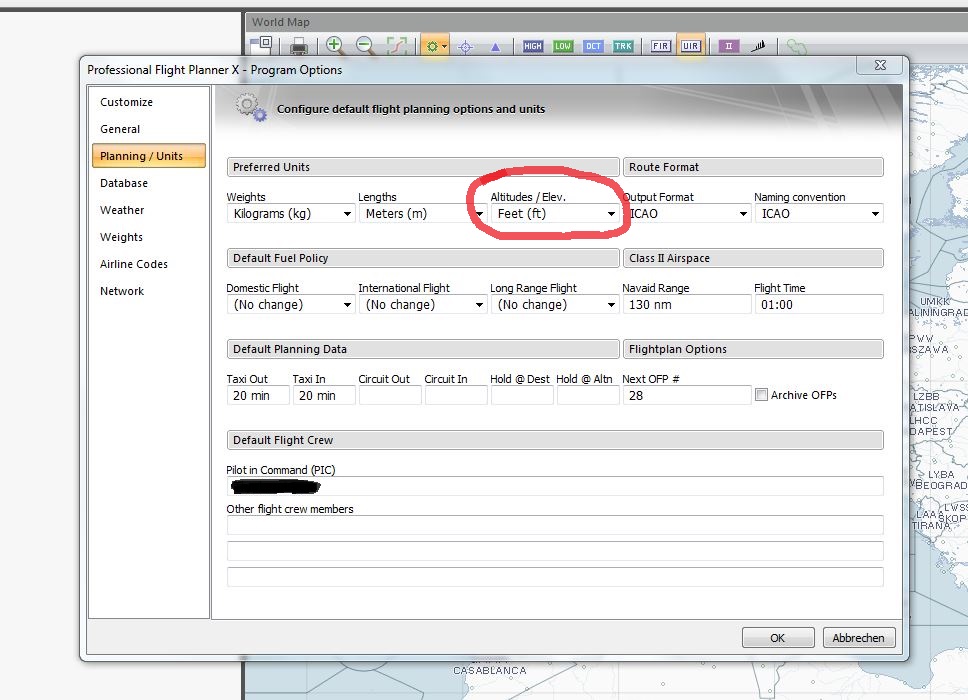
Task: Click the zoom-to-route icon in World Map toolbar
Action: pos(396,46)
